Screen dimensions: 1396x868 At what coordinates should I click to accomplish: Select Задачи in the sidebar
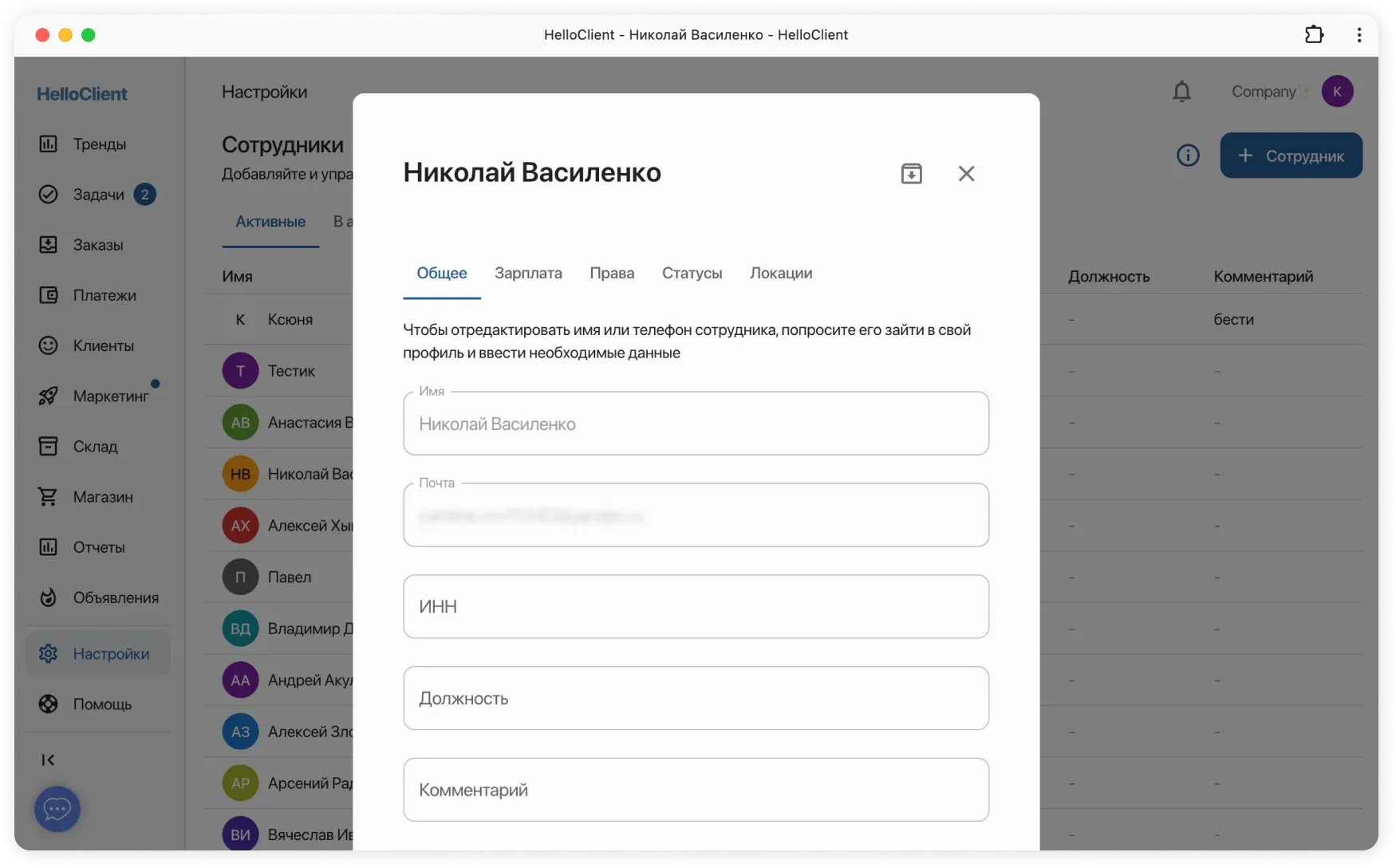pos(97,194)
